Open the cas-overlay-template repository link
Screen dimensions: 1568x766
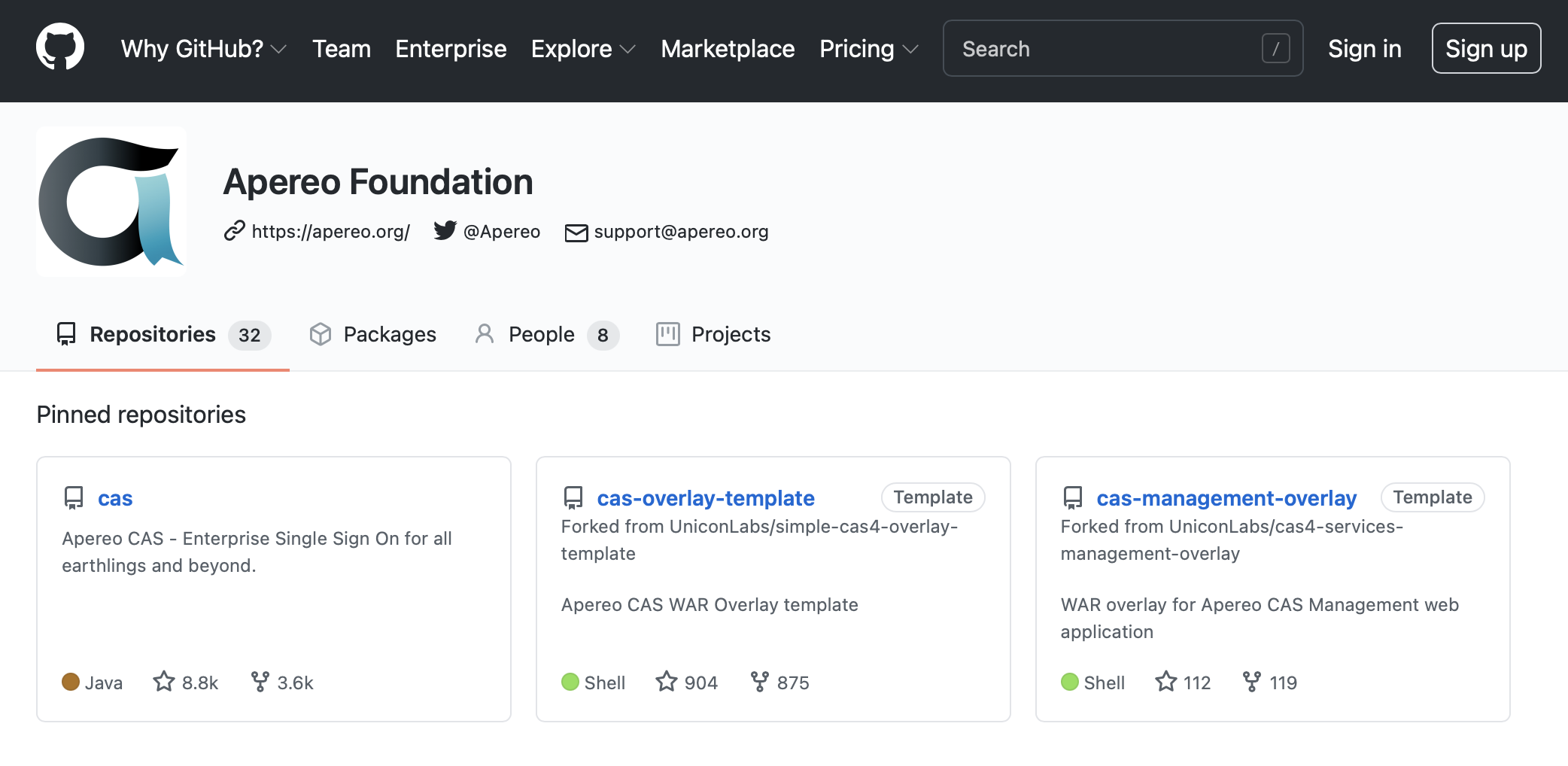click(x=706, y=498)
